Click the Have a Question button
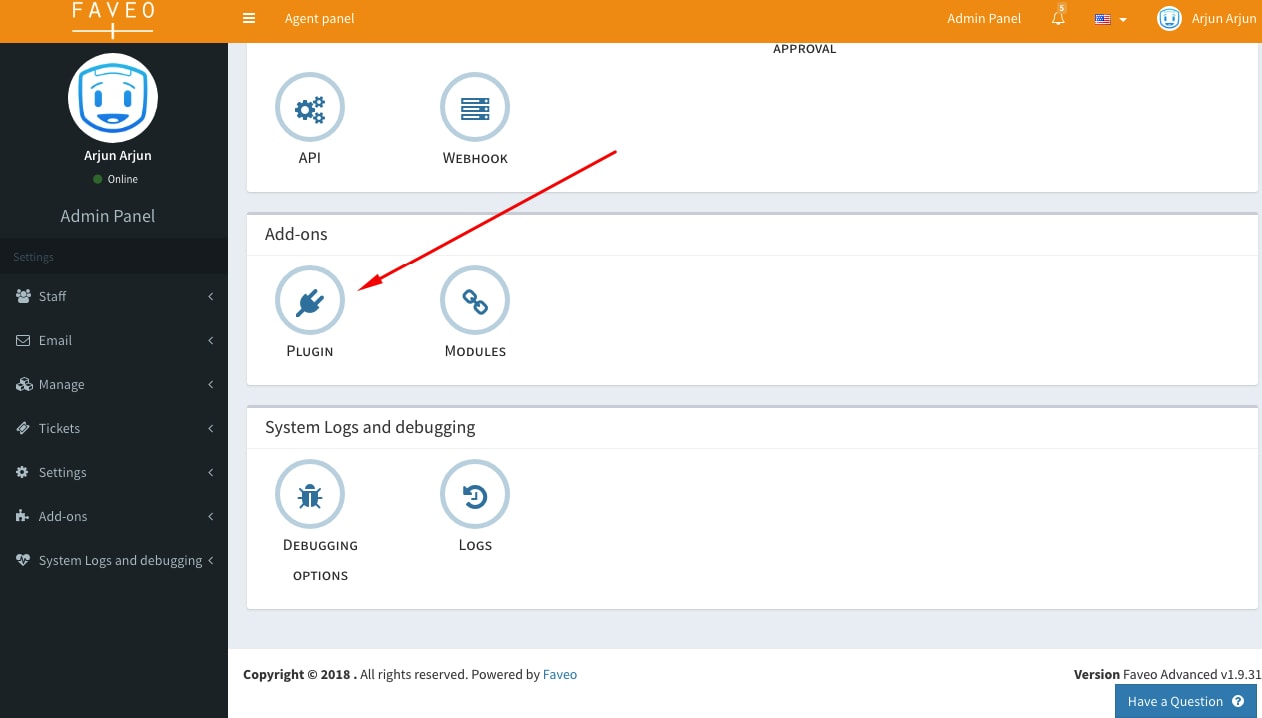Screen dimensions: 1262x718 [x=1185, y=701]
